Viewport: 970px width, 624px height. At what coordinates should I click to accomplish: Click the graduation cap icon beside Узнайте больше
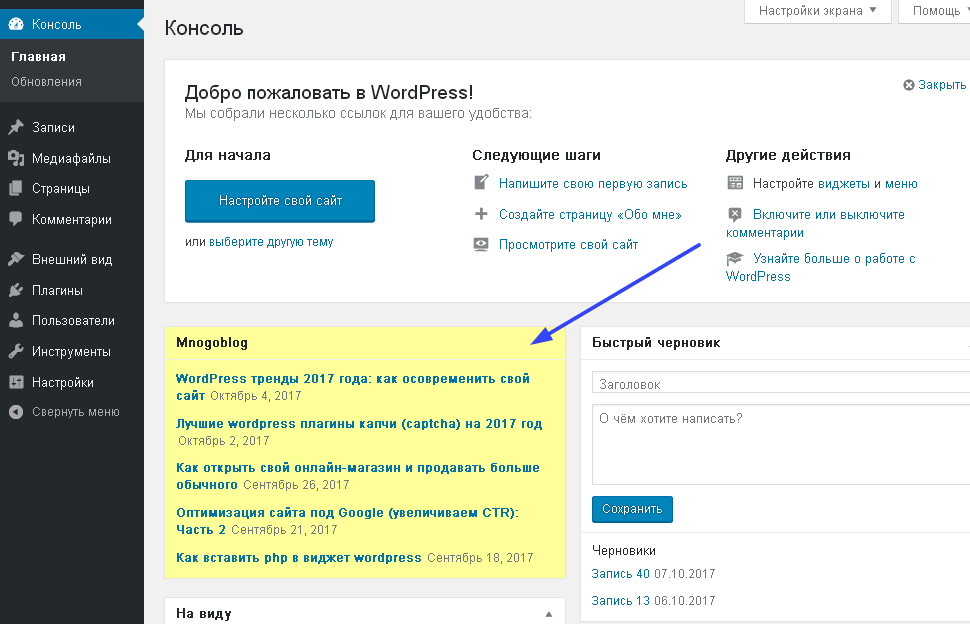(735, 258)
